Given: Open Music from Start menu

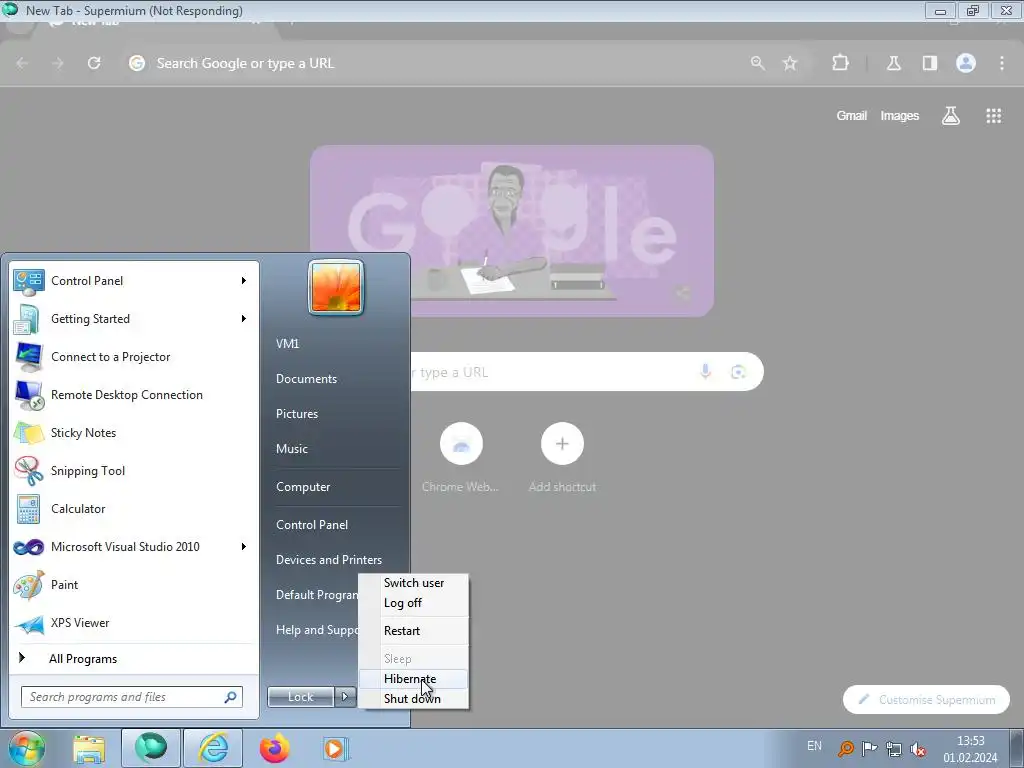Looking at the screenshot, I should (x=291, y=449).
